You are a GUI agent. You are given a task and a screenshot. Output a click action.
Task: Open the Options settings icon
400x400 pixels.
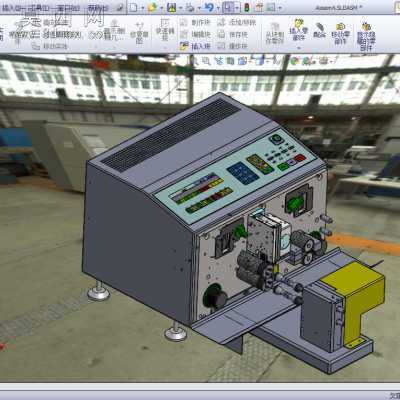pyautogui.click(x=272, y=7)
